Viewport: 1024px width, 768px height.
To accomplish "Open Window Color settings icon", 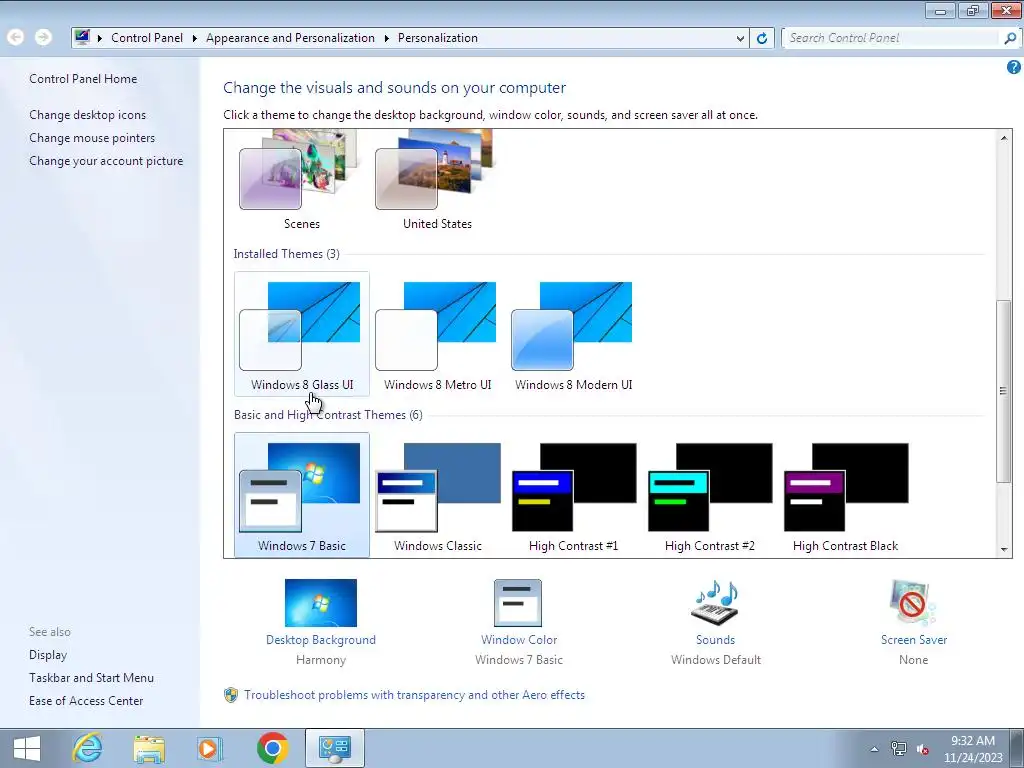I will click(x=518, y=603).
